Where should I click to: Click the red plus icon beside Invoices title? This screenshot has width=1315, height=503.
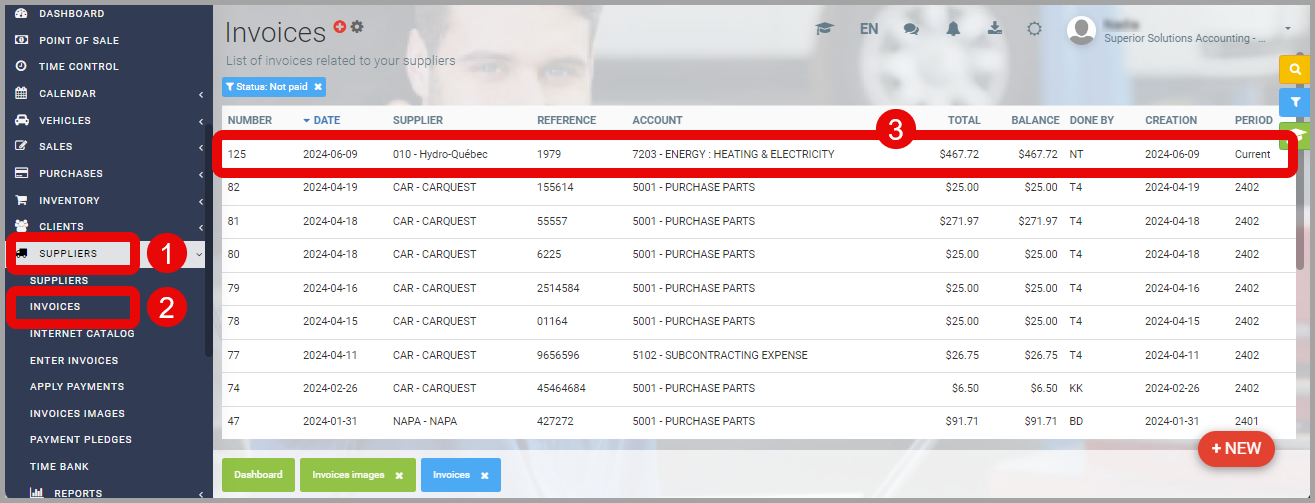tap(340, 26)
